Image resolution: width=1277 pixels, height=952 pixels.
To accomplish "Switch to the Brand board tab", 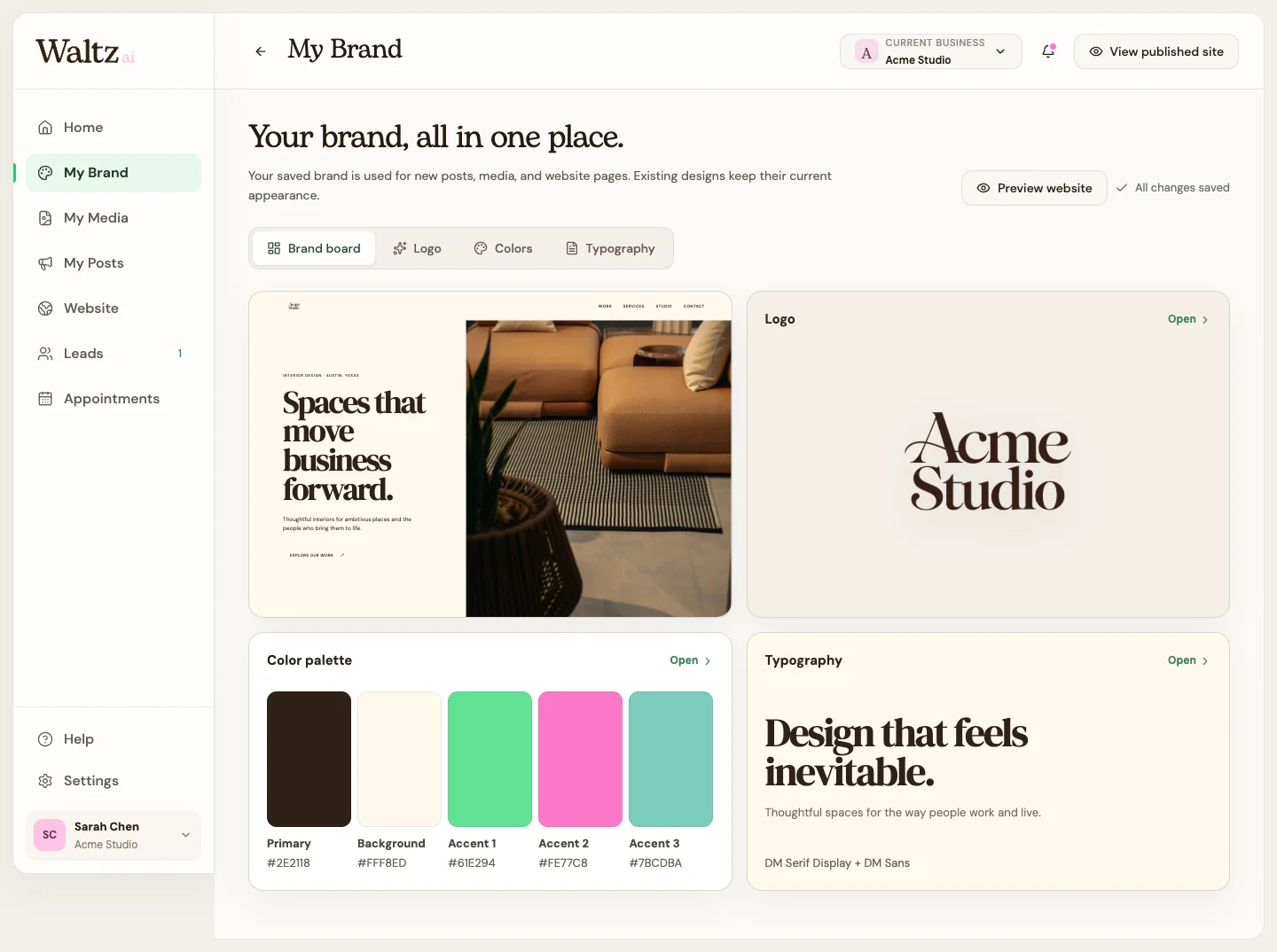I will click(x=314, y=248).
